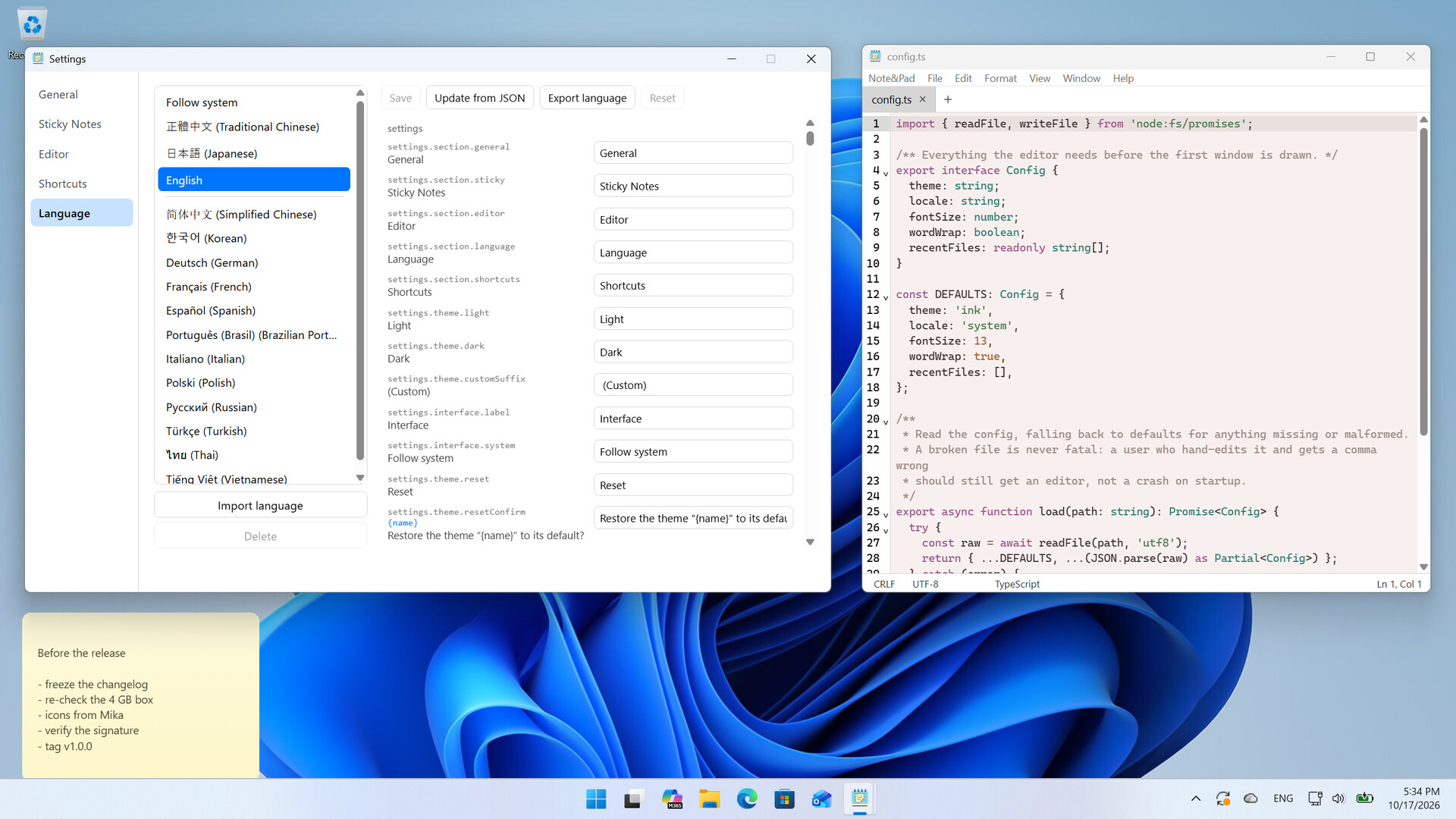The width and height of the screenshot is (1456, 819).
Task: Click the Update from JSON button
Action: (479, 98)
